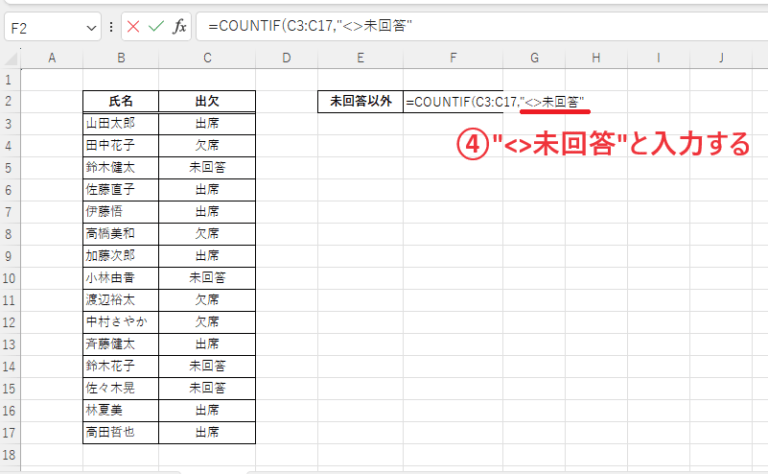Screen dimensions: 768x474
Task: Select the cell labeled 未回答以外
Action: click(x=360, y=101)
